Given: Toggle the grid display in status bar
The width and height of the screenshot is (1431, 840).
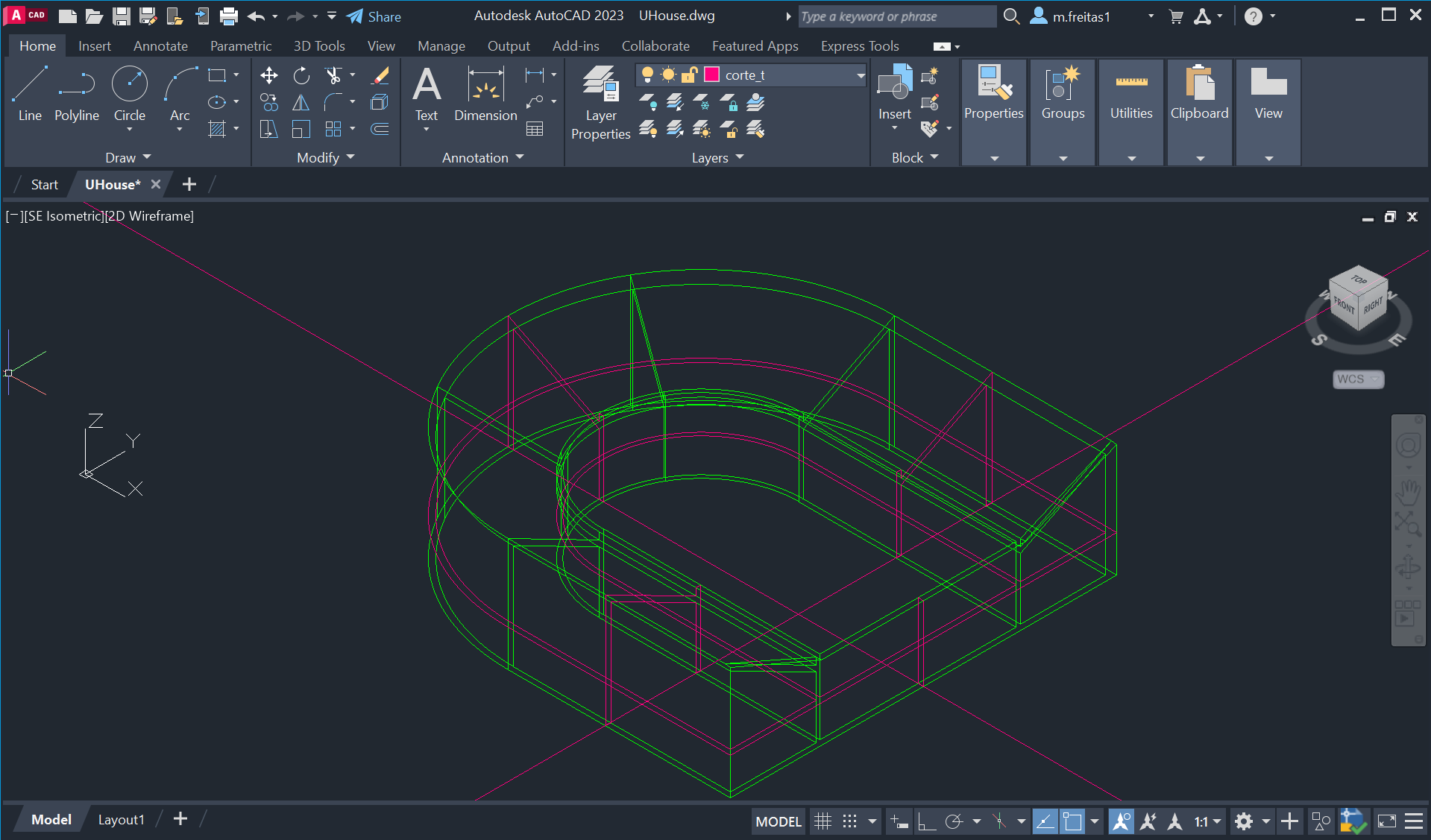Looking at the screenshot, I should tap(823, 821).
